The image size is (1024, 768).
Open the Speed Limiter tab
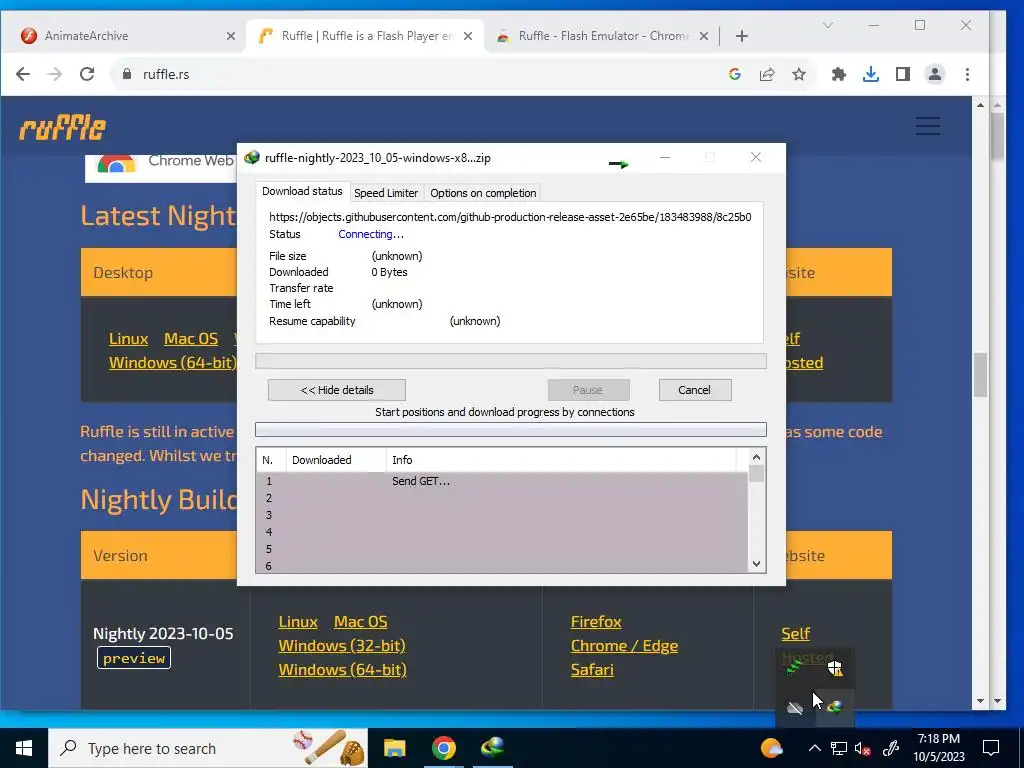pos(386,193)
